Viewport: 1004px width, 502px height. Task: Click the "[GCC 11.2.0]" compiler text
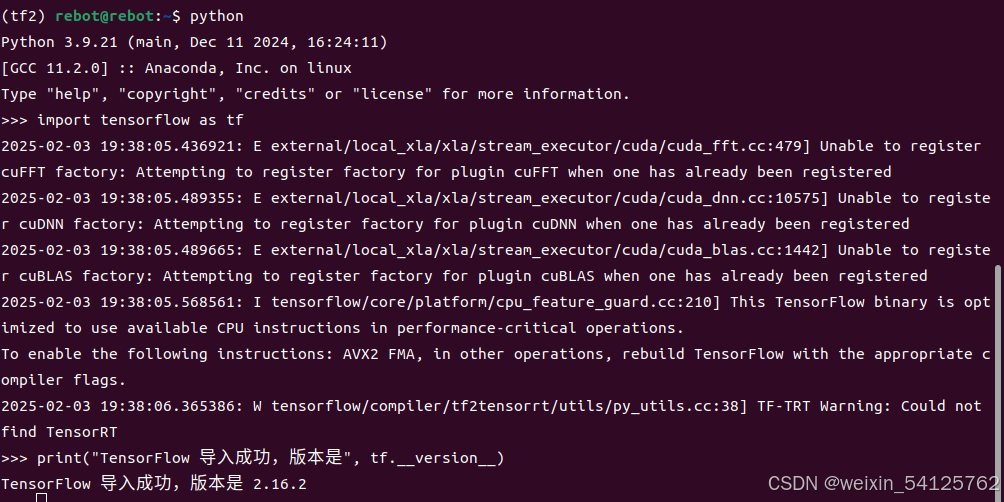pos(55,68)
